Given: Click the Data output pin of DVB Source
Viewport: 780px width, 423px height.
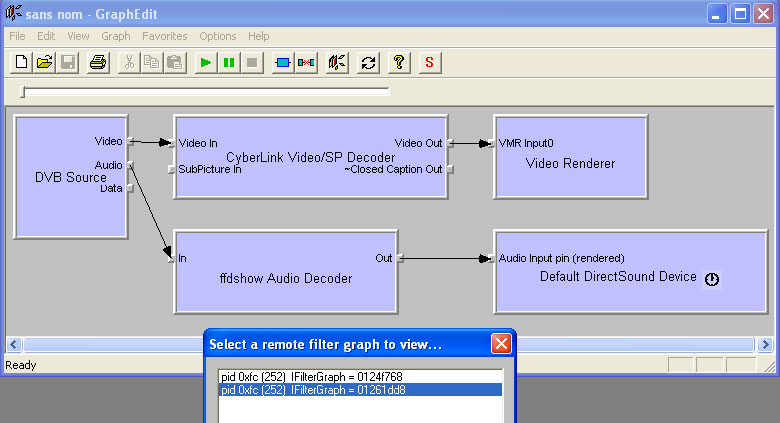Looking at the screenshot, I should [130, 188].
